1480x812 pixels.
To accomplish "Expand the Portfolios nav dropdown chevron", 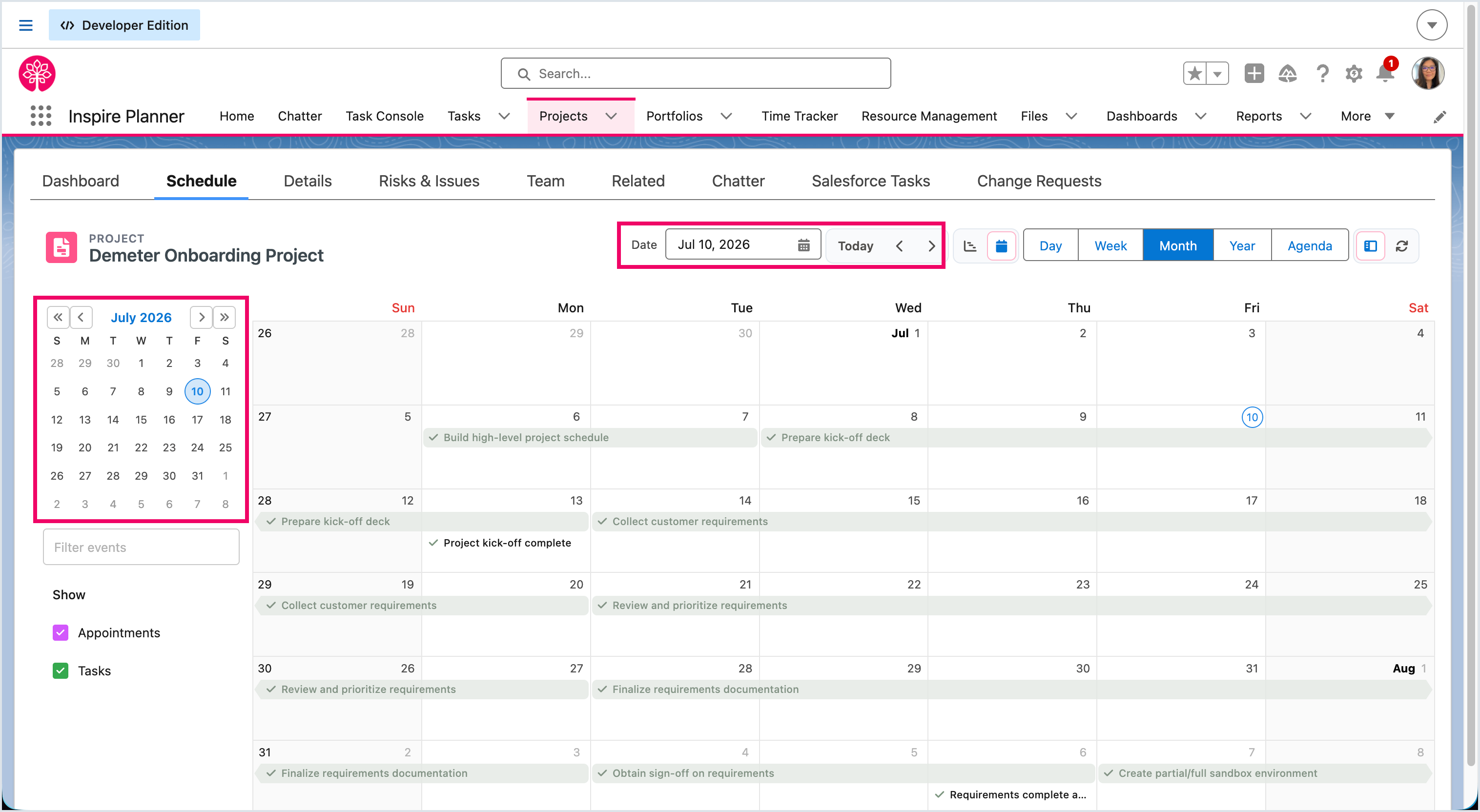I will click(726, 116).
